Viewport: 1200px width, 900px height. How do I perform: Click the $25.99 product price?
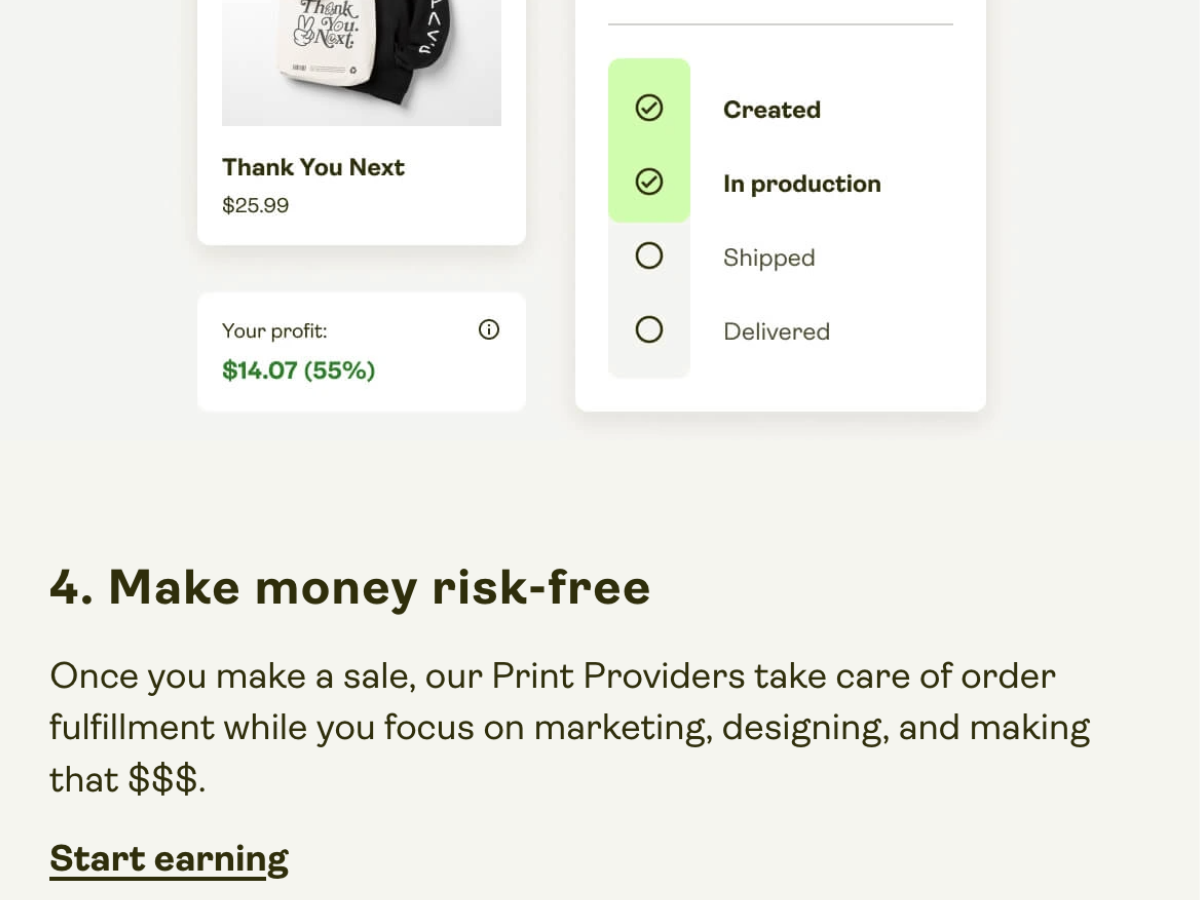point(256,206)
